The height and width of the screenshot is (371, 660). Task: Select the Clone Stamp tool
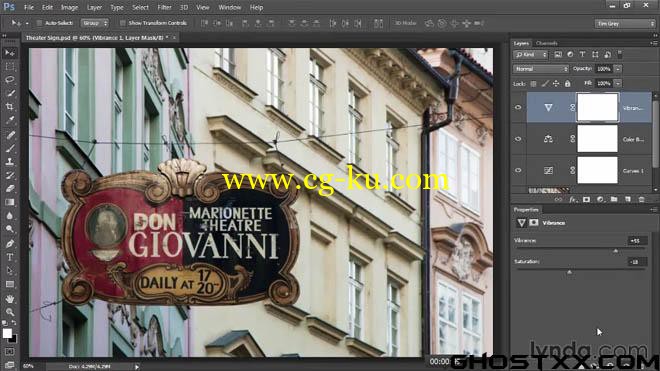10,162
